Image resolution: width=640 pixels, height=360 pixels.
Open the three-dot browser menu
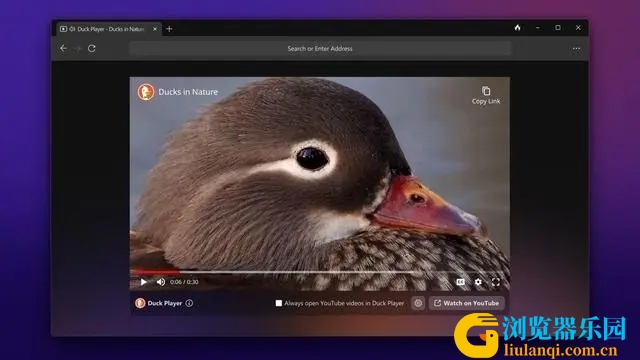576,49
